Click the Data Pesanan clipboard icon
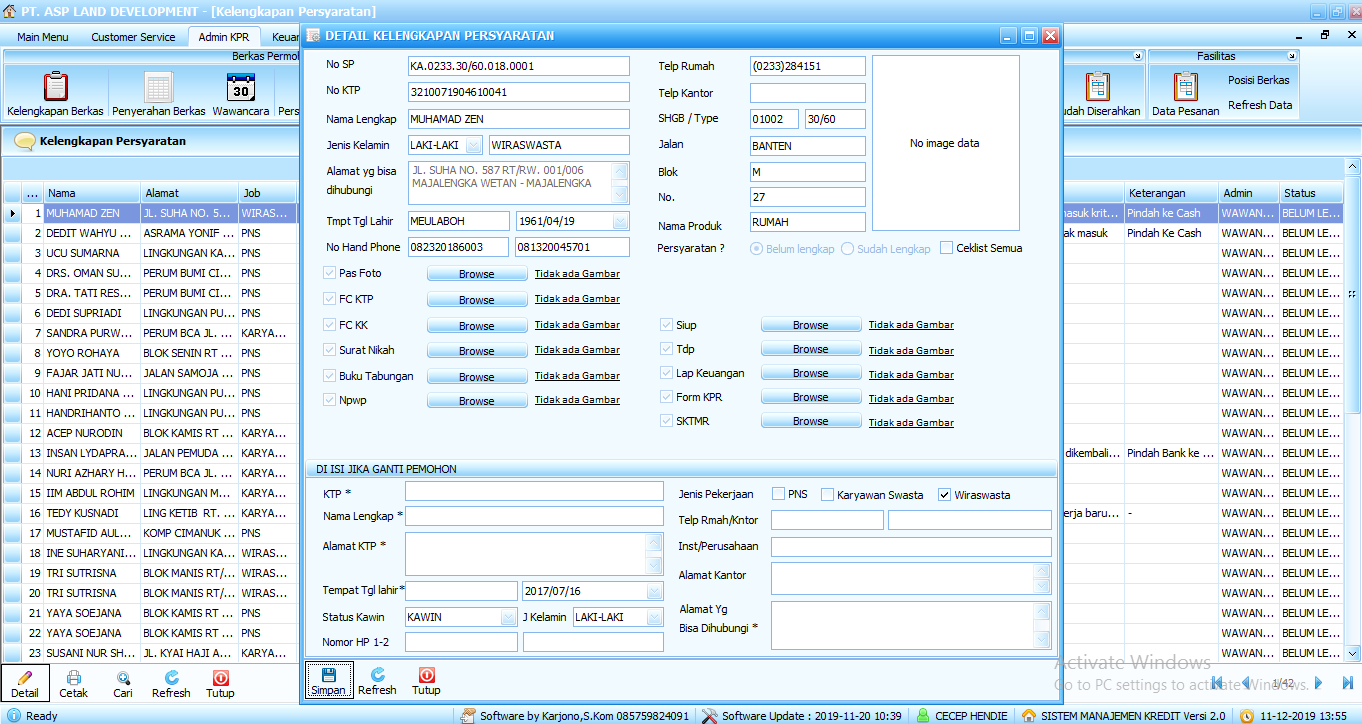Viewport: 1362px width, 724px height. 1185,87
